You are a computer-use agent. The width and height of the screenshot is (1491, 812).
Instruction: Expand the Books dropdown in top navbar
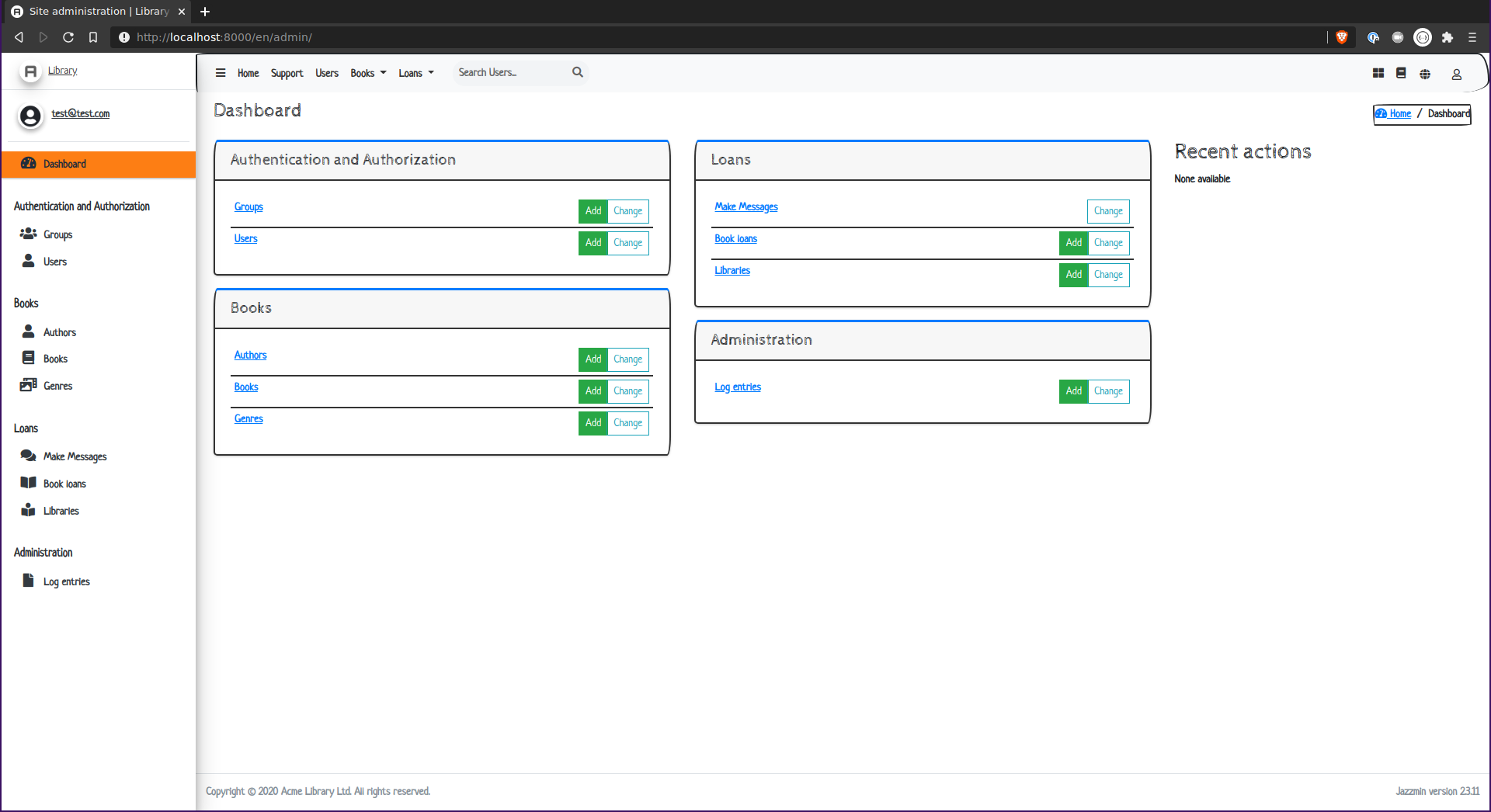pos(368,73)
